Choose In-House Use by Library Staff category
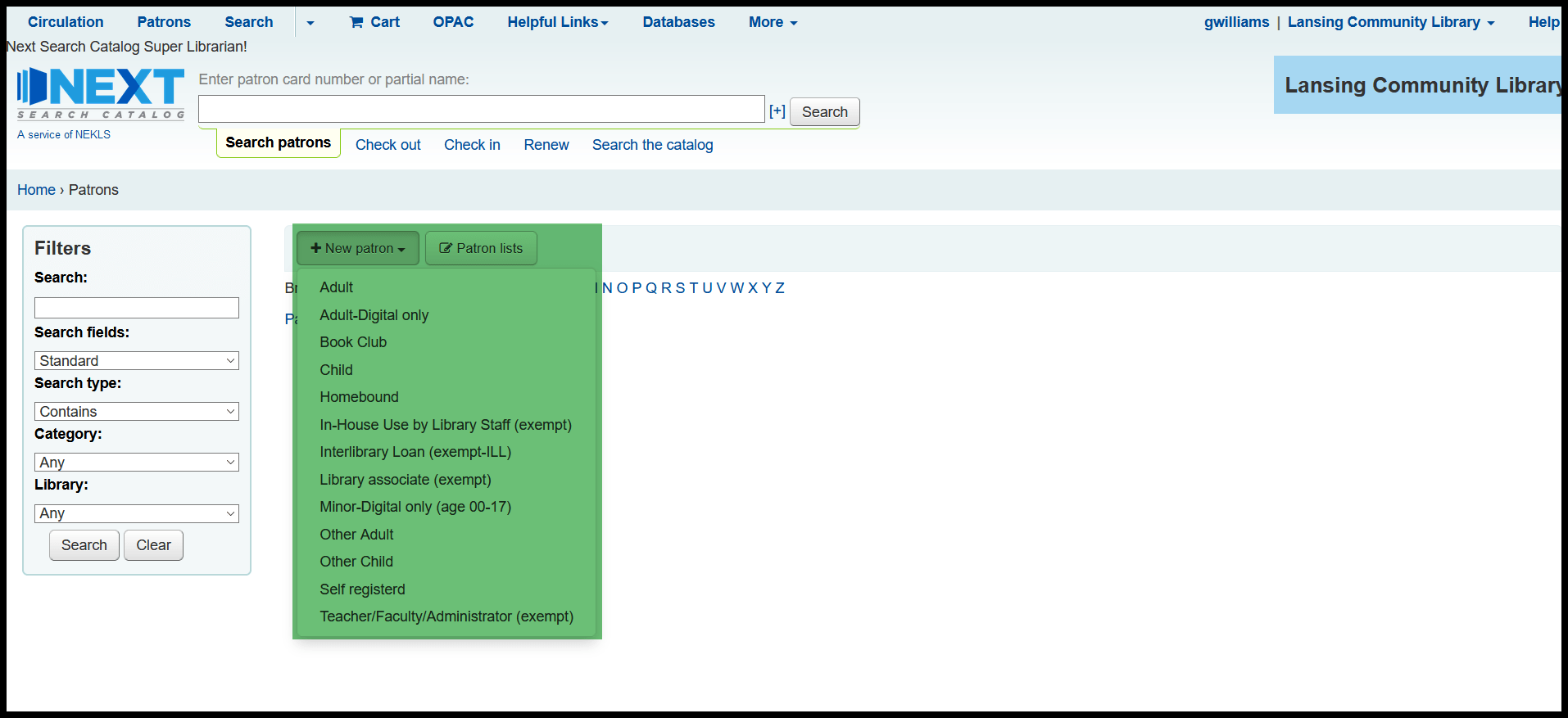 (447, 425)
